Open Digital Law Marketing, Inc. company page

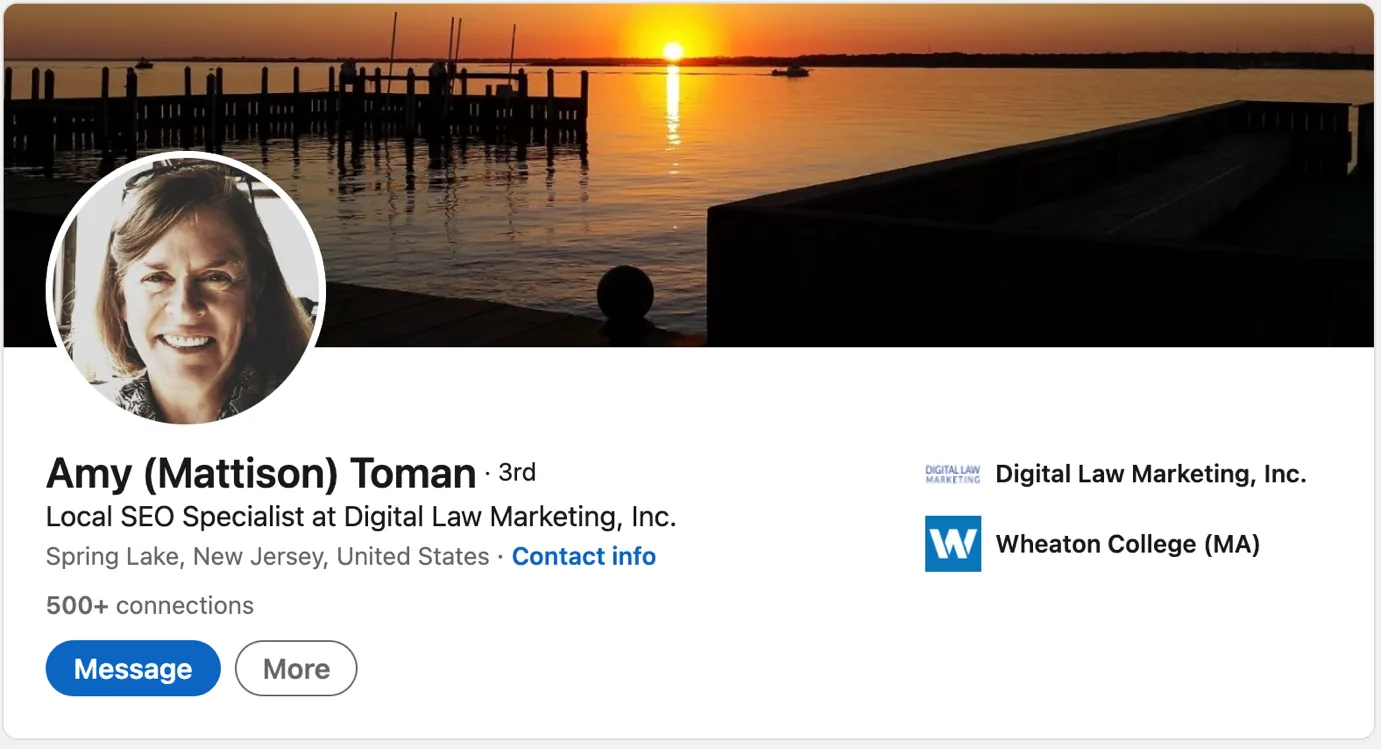coord(1150,474)
